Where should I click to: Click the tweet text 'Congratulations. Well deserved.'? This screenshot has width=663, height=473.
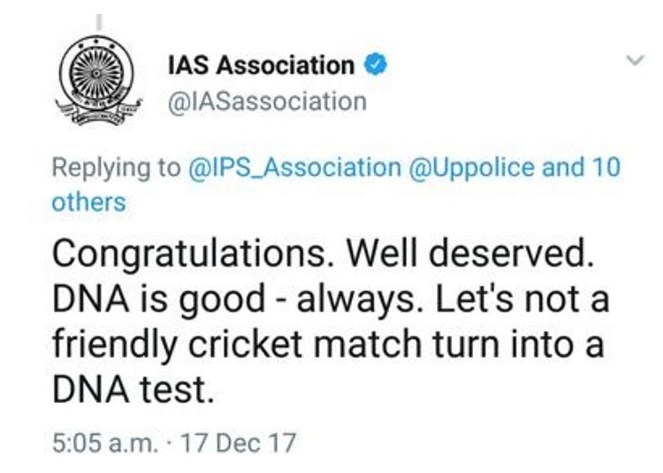322,254
